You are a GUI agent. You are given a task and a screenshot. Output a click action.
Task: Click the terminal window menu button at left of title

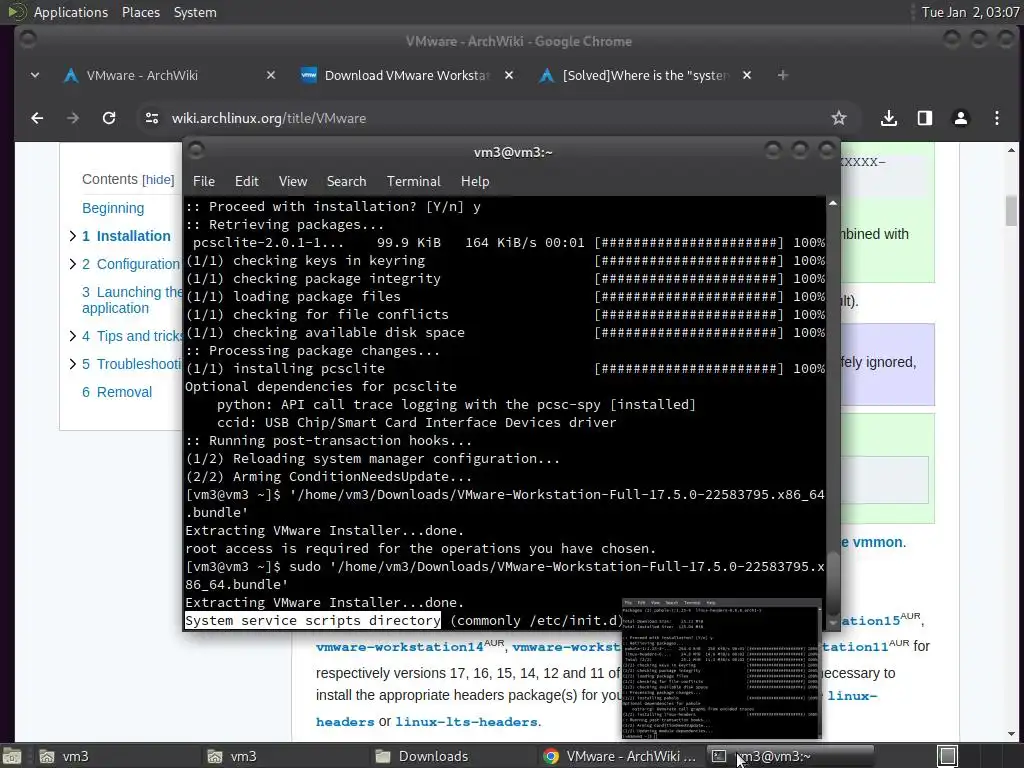point(196,151)
